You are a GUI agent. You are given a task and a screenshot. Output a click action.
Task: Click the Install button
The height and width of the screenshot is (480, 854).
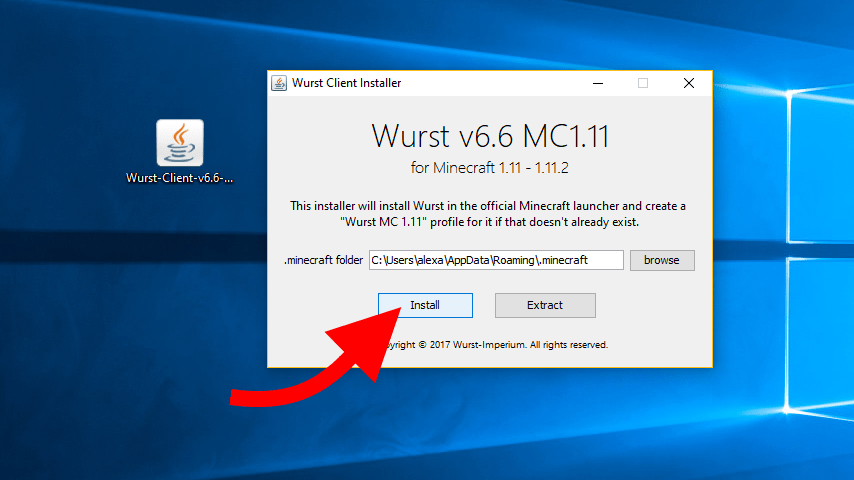425,305
